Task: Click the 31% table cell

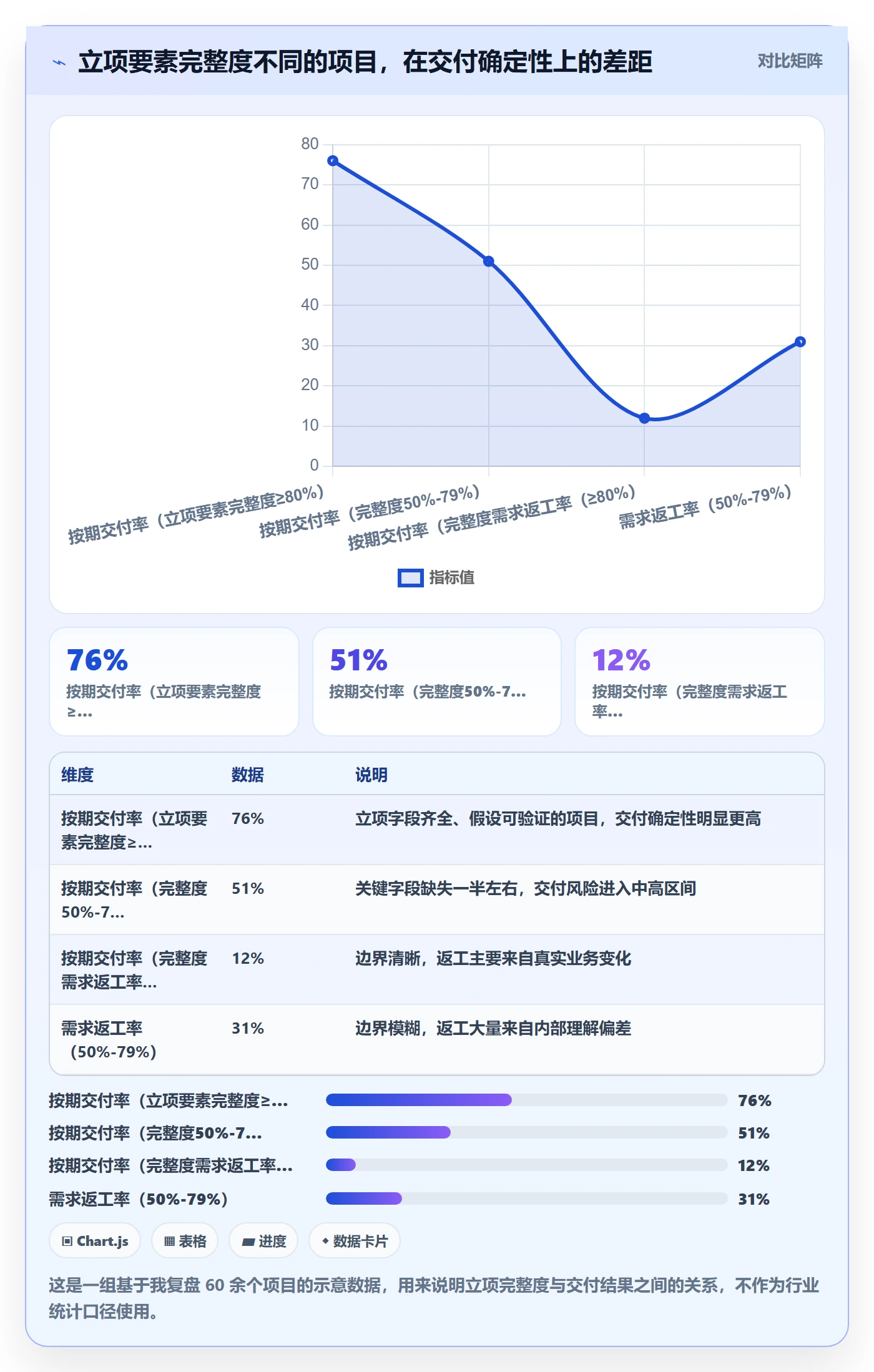Action: pos(248,1028)
